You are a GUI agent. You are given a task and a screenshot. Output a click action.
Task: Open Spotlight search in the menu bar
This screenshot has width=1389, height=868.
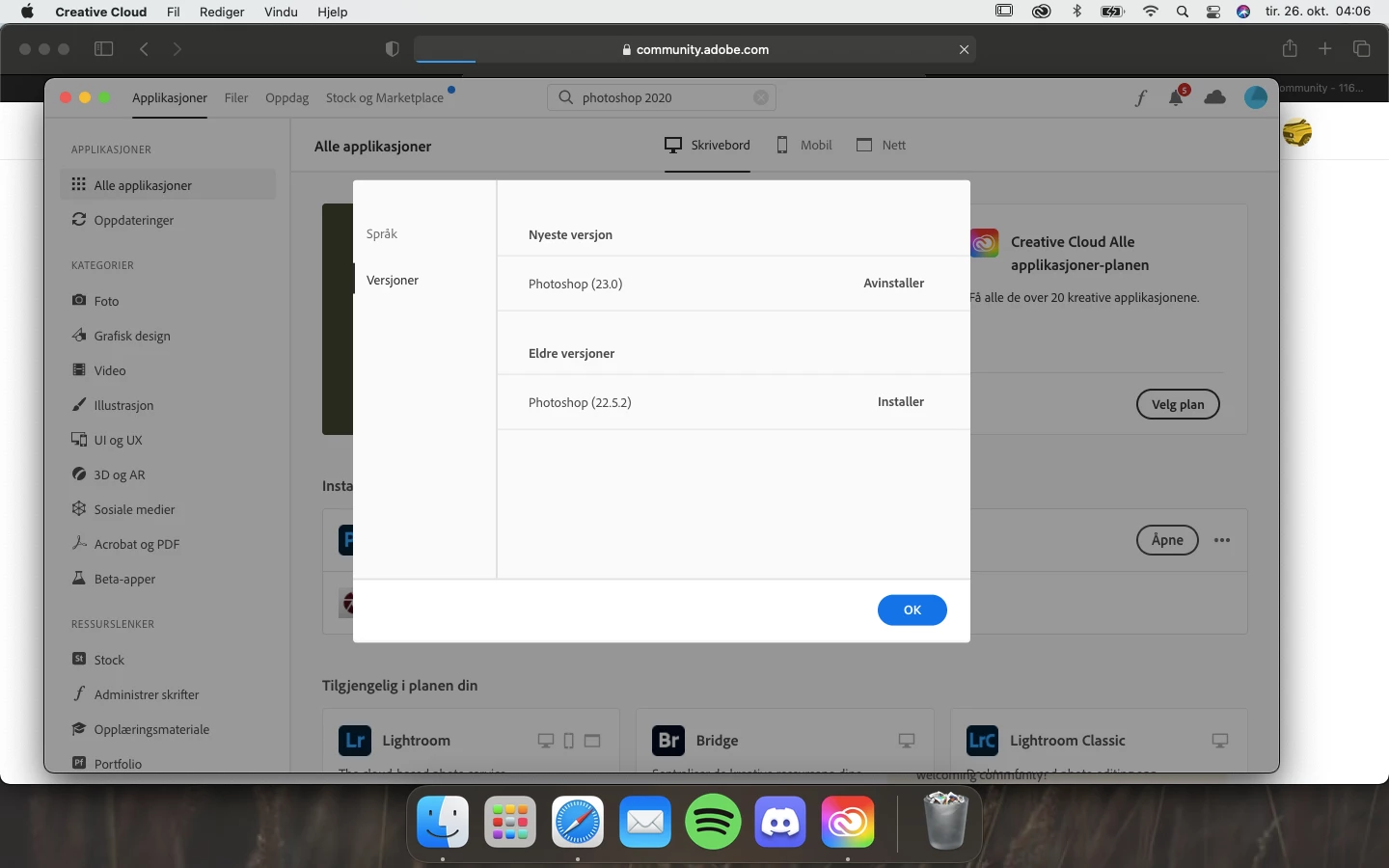(1183, 12)
